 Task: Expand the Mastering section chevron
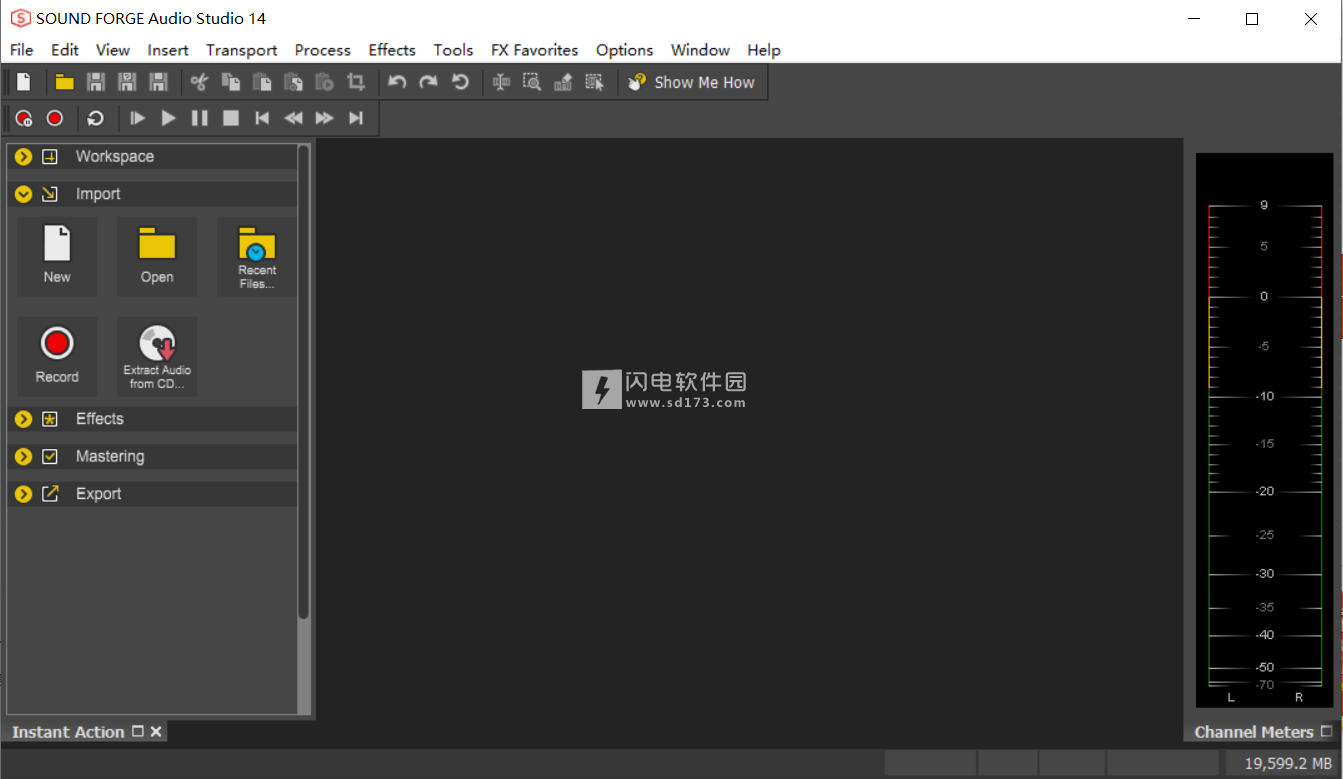[24, 456]
